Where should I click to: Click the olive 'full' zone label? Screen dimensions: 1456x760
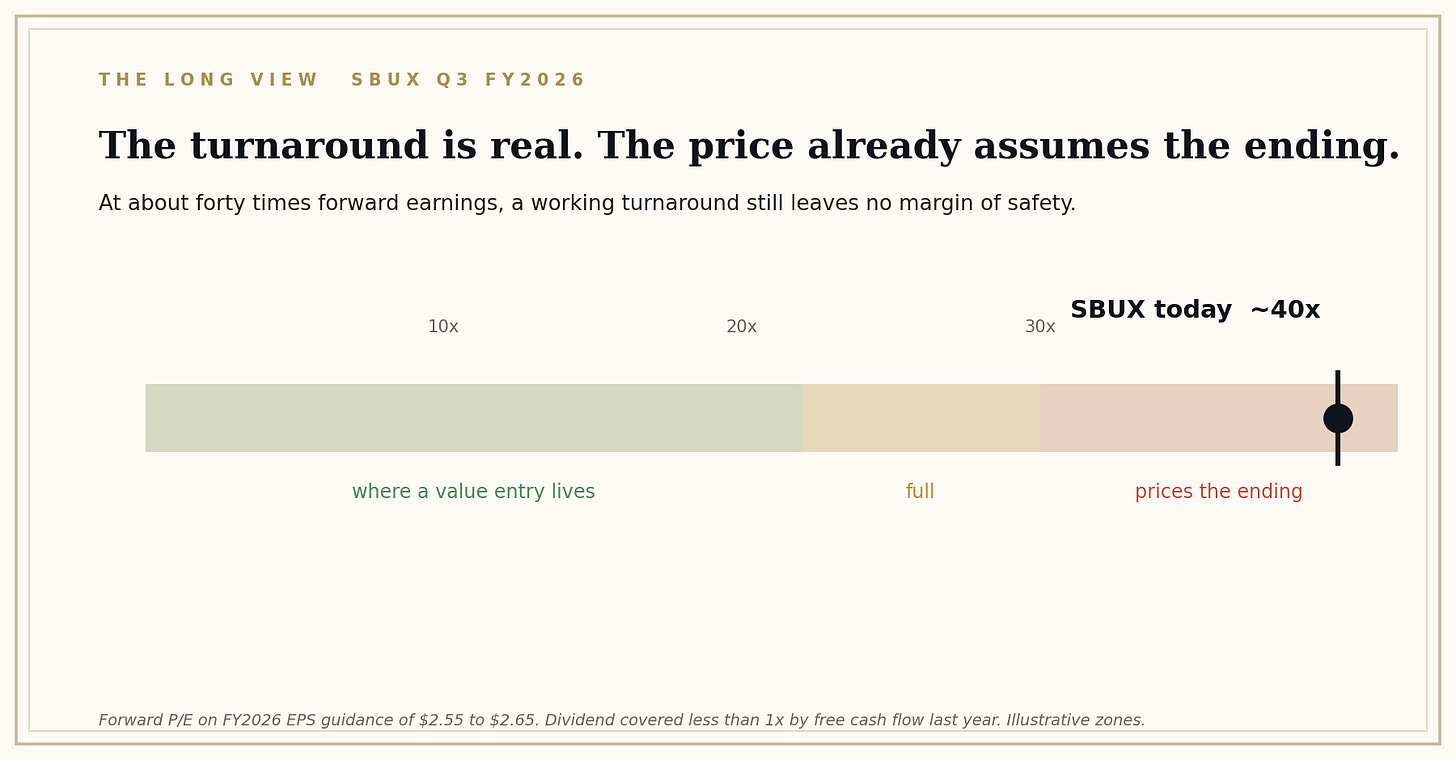point(920,492)
